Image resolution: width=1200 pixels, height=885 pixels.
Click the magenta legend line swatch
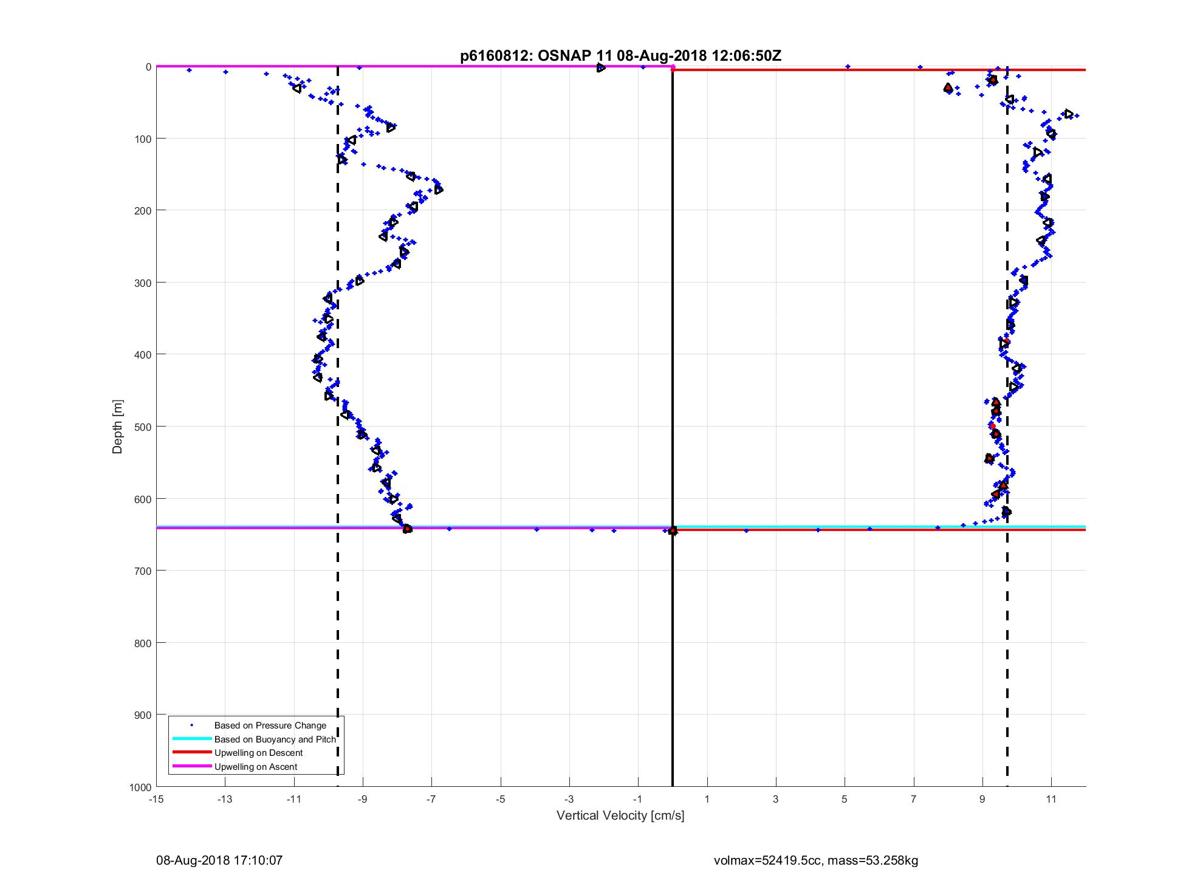[x=191, y=767]
